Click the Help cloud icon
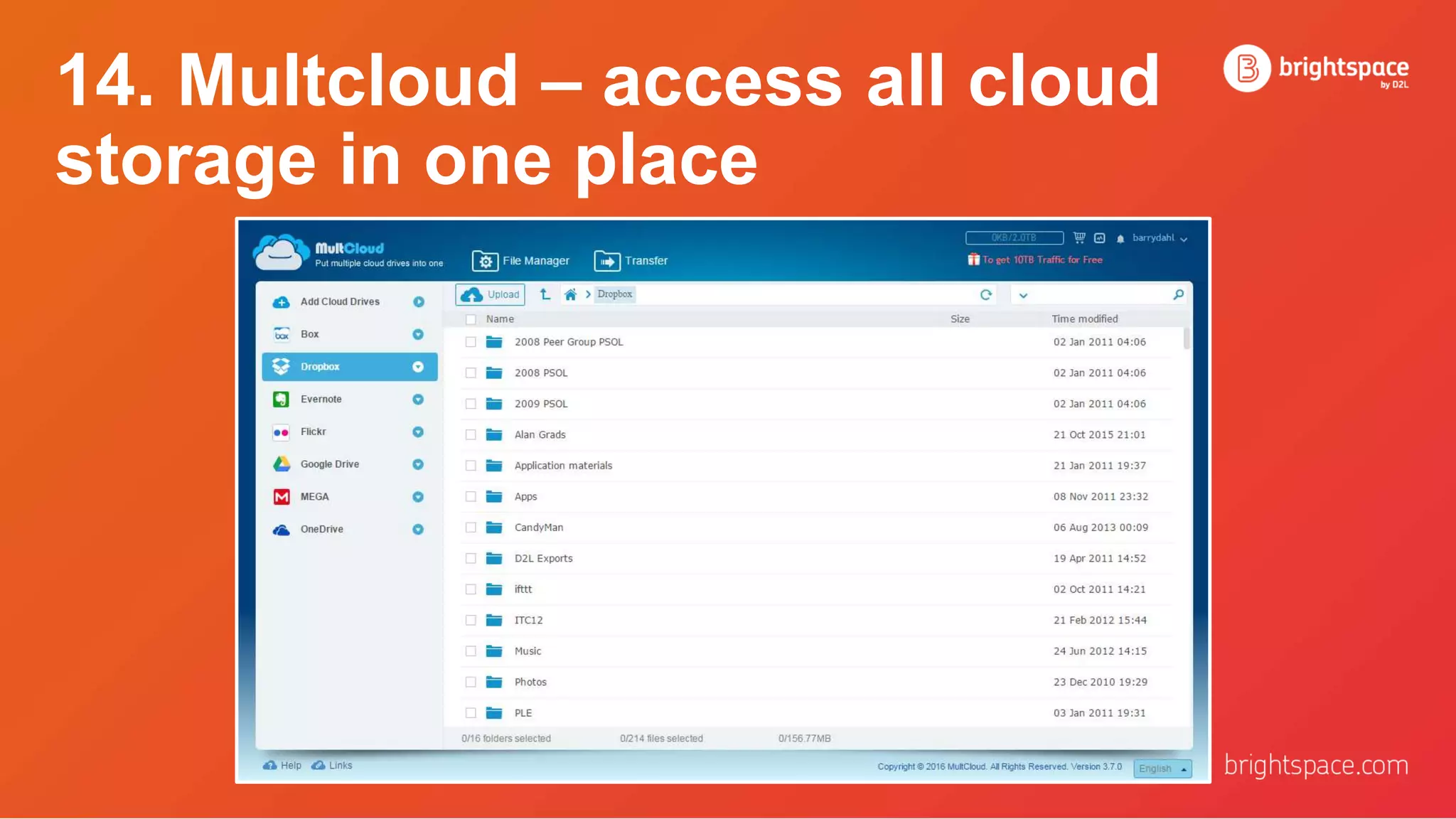Viewport: 1456px width, 819px height. pyautogui.click(x=270, y=766)
